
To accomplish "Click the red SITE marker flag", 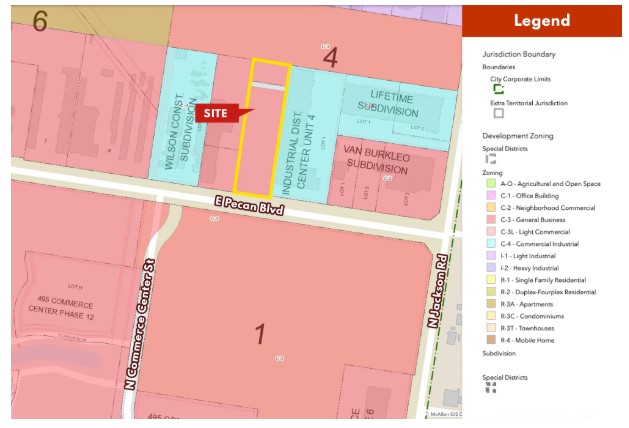I will (218, 112).
